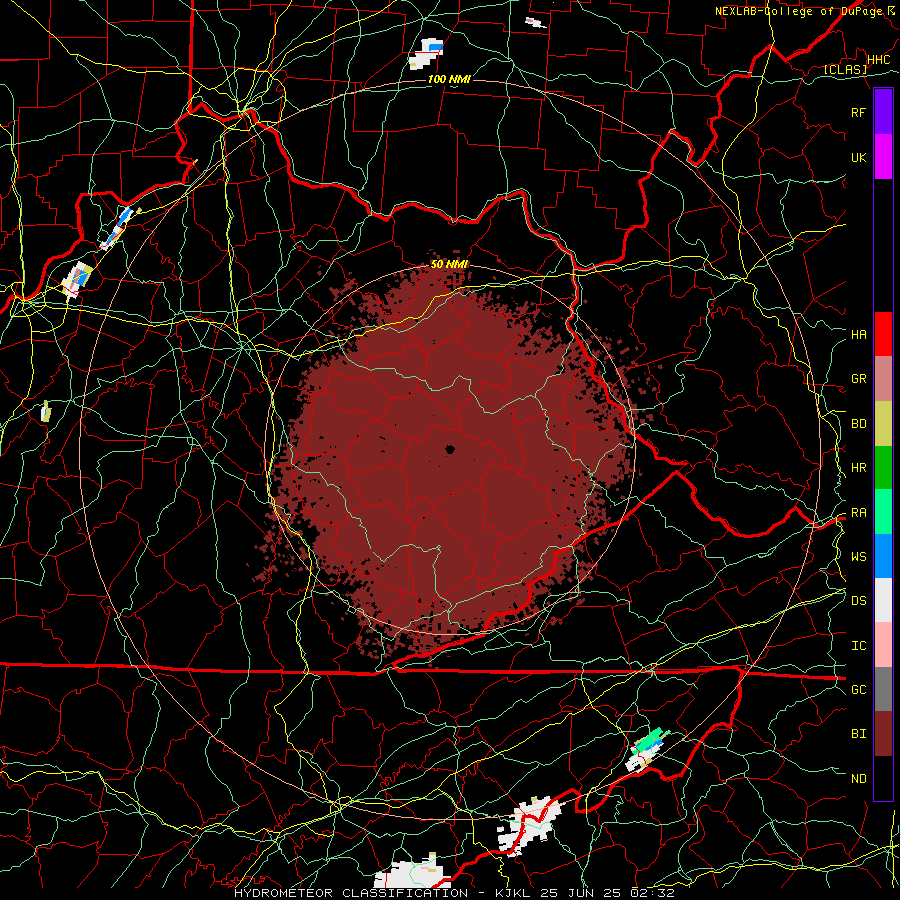Click the red HA legend color swatch
Image resolution: width=900 pixels, height=900 pixels.
pos(883,334)
